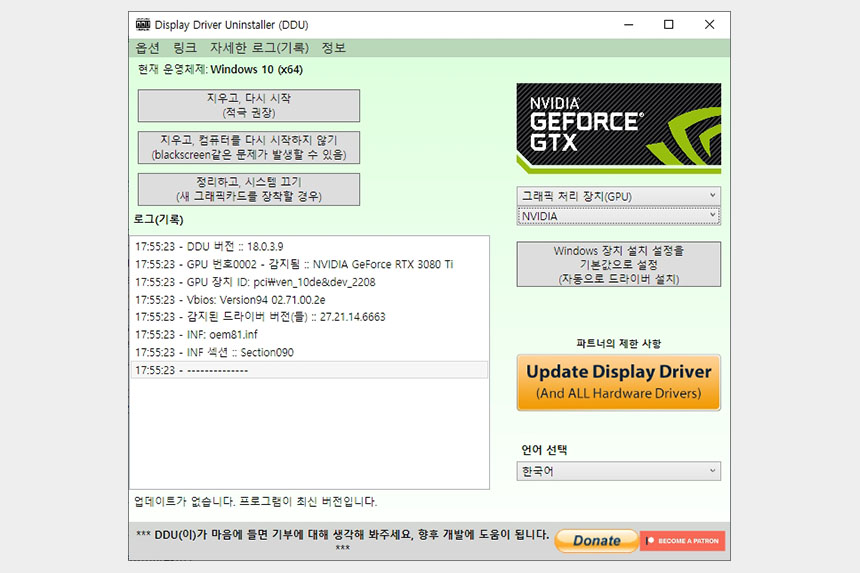860x573 pixels.
Task: Select the DDU 버전 :: 18.0.3.9 log row
Action: point(309,246)
